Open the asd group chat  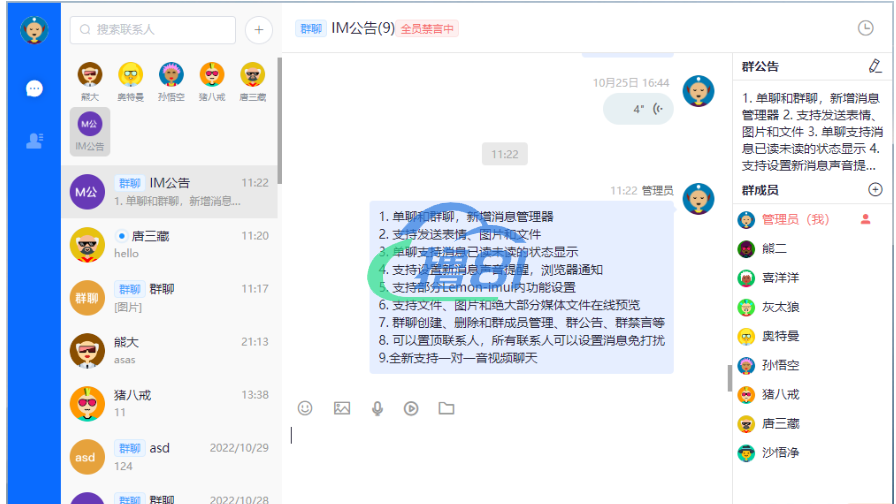[x=170, y=456]
